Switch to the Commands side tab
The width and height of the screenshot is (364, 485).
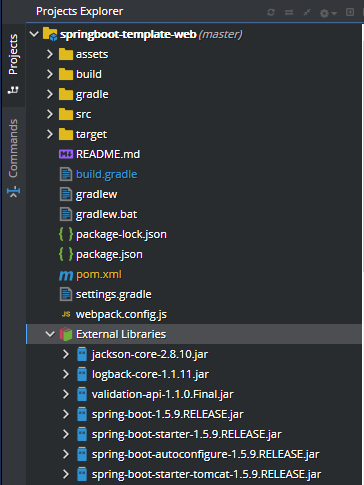[x=13, y=148]
